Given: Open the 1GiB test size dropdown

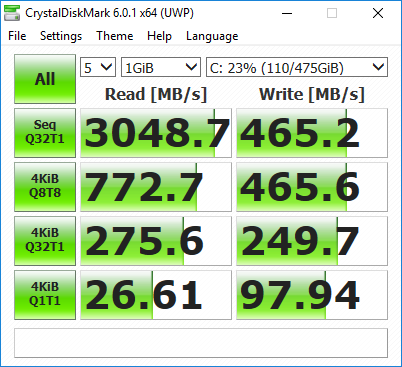Looking at the screenshot, I should [x=161, y=67].
